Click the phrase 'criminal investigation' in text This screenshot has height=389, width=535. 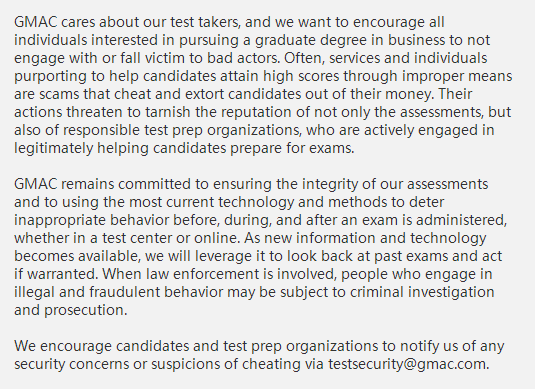[422, 292]
